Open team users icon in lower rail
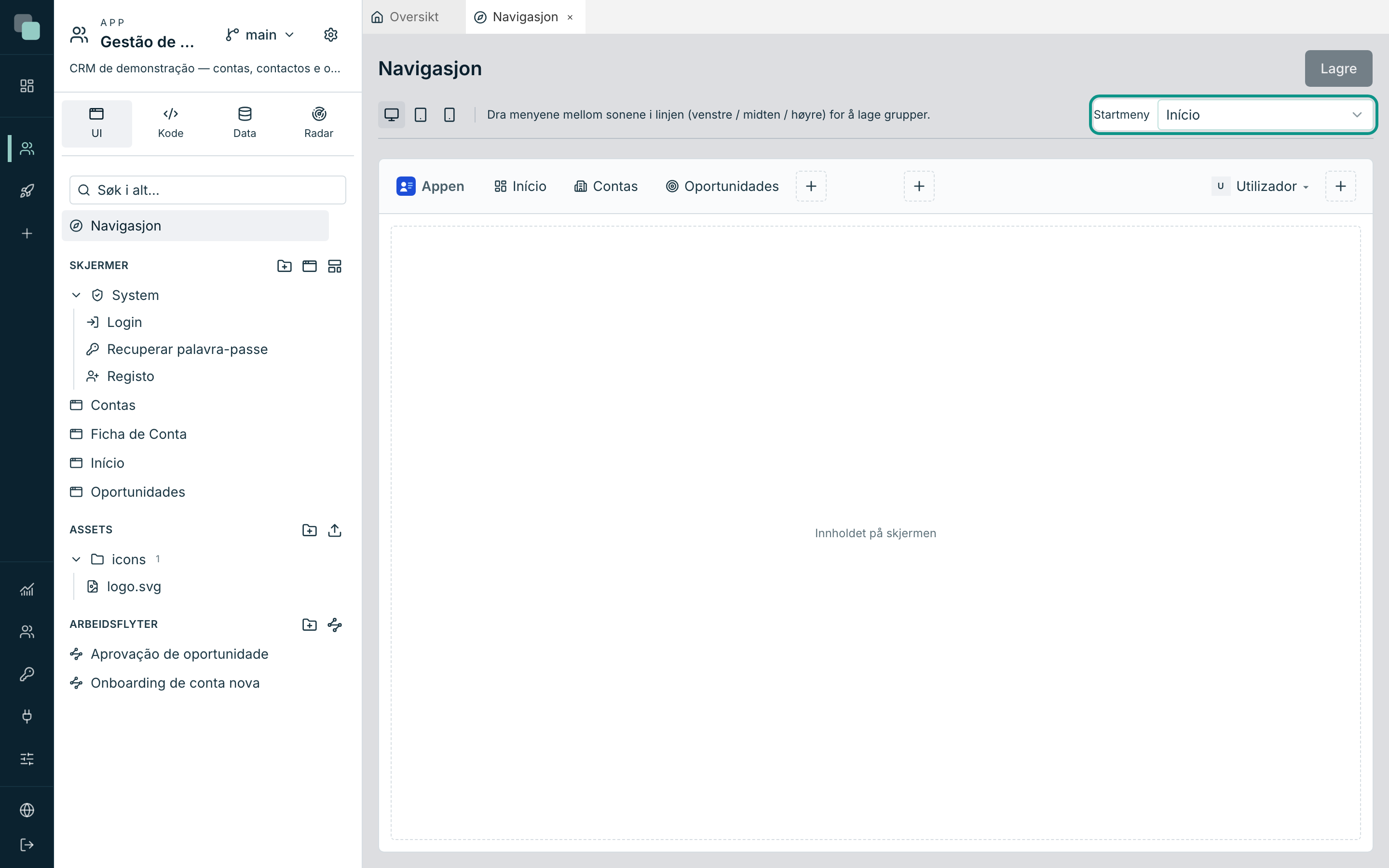Viewport: 1389px width, 868px height. [x=27, y=632]
